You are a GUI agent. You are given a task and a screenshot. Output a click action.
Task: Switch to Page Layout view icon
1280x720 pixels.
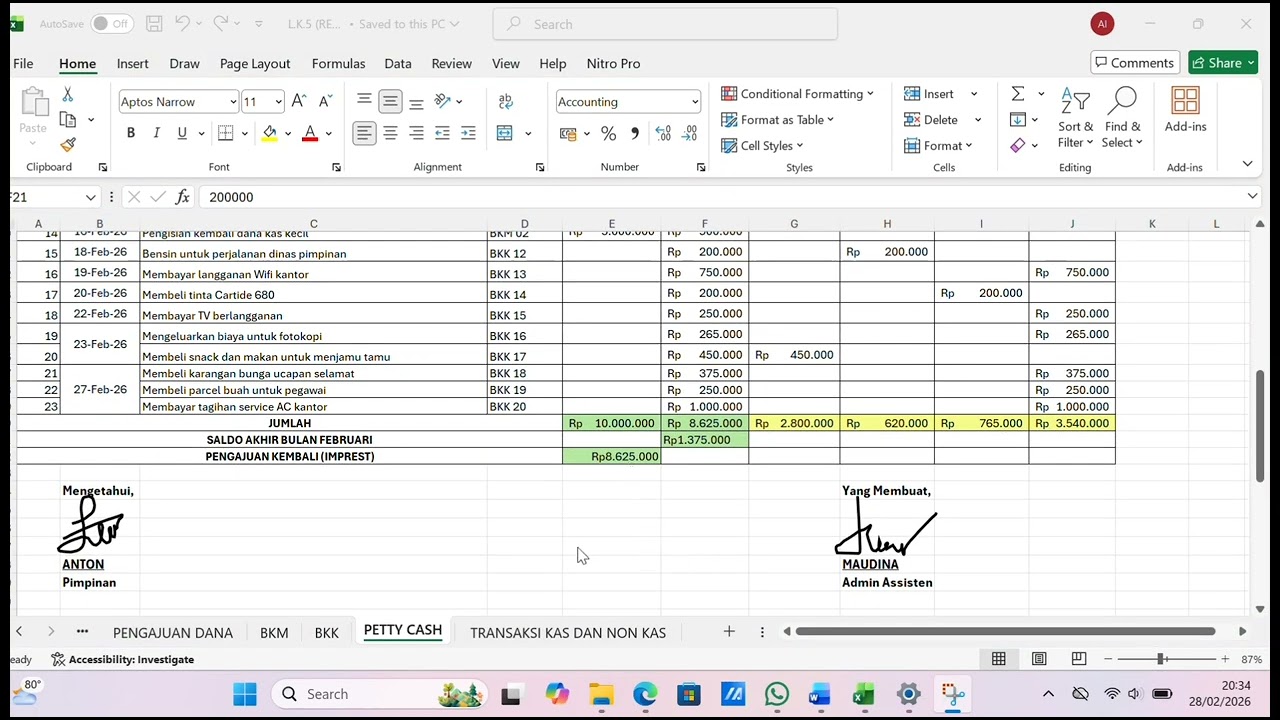pyautogui.click(x=1039, y=659)
